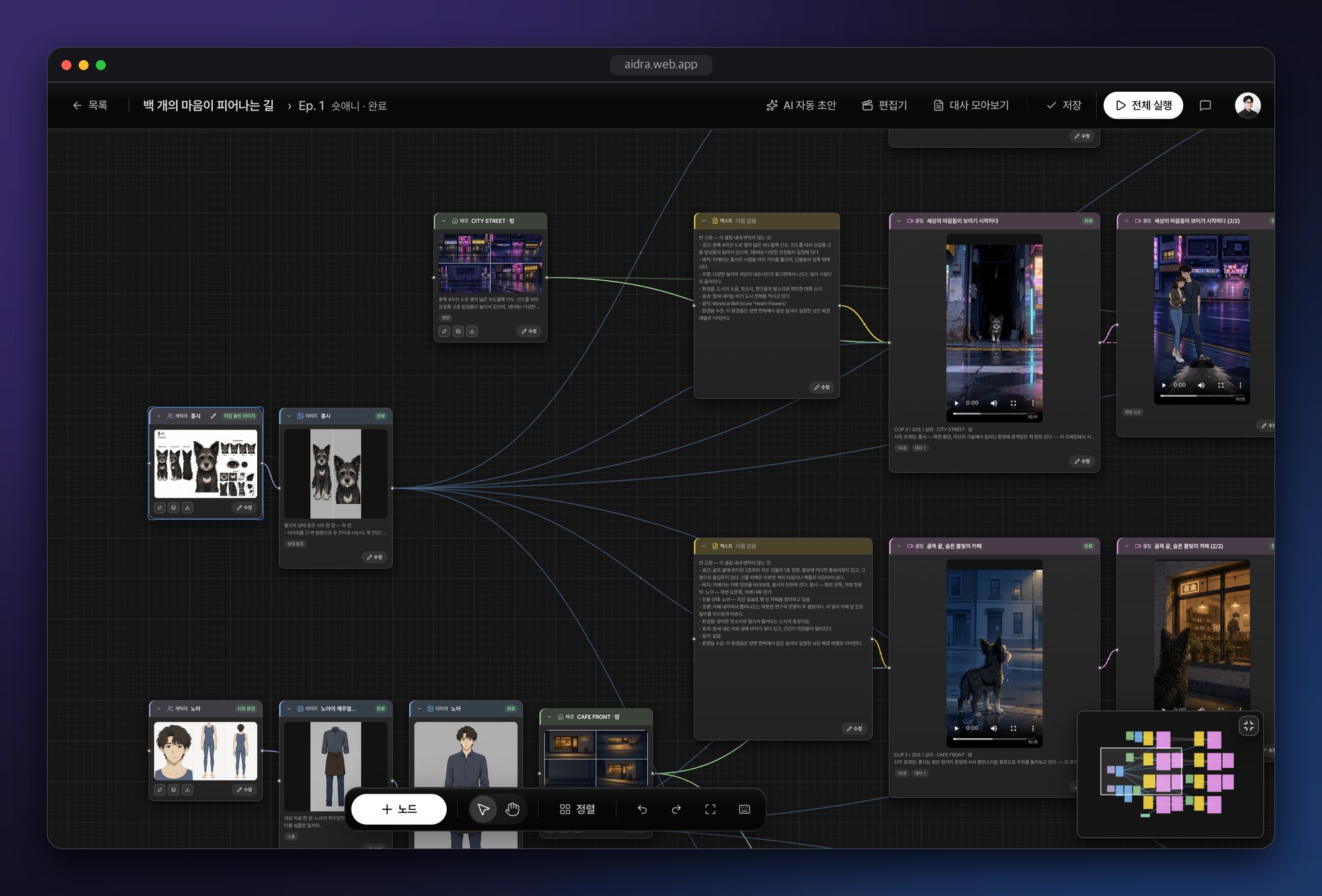Image resolution: width=1322 pixels, height=896 pixels.
Task: Collapse the CAFE FRONT · 밤 node
Action: click(549, 717)
